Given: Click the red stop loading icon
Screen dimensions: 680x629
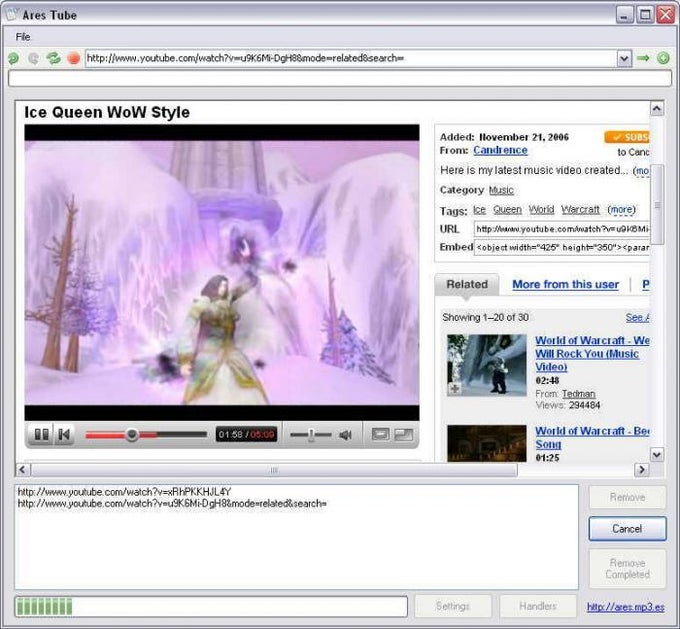Looking at the screenshot, I should (74, 58).
